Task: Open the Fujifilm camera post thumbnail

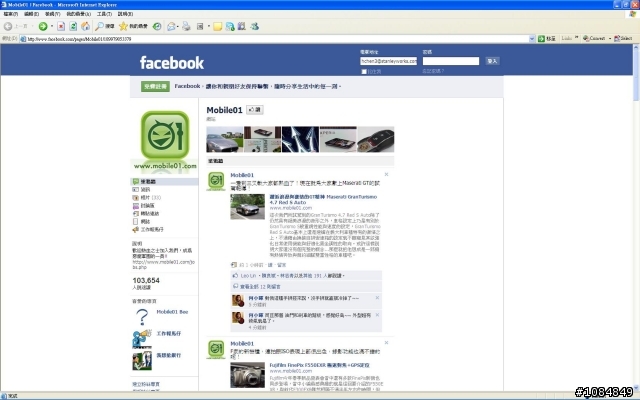Action: pyautogui.click(x=247, y=375)
